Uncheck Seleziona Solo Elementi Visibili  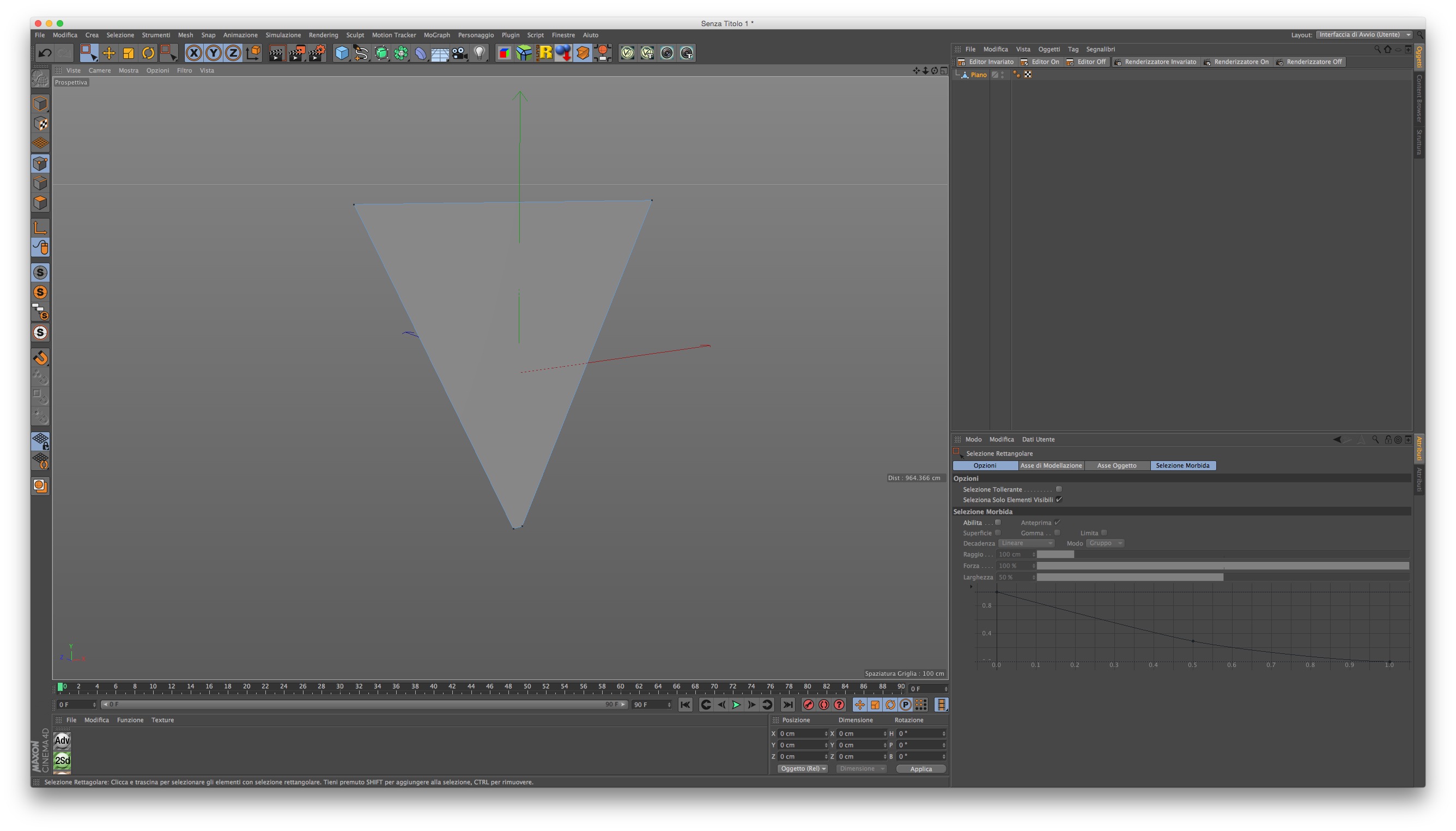[x=1059, y=499]
